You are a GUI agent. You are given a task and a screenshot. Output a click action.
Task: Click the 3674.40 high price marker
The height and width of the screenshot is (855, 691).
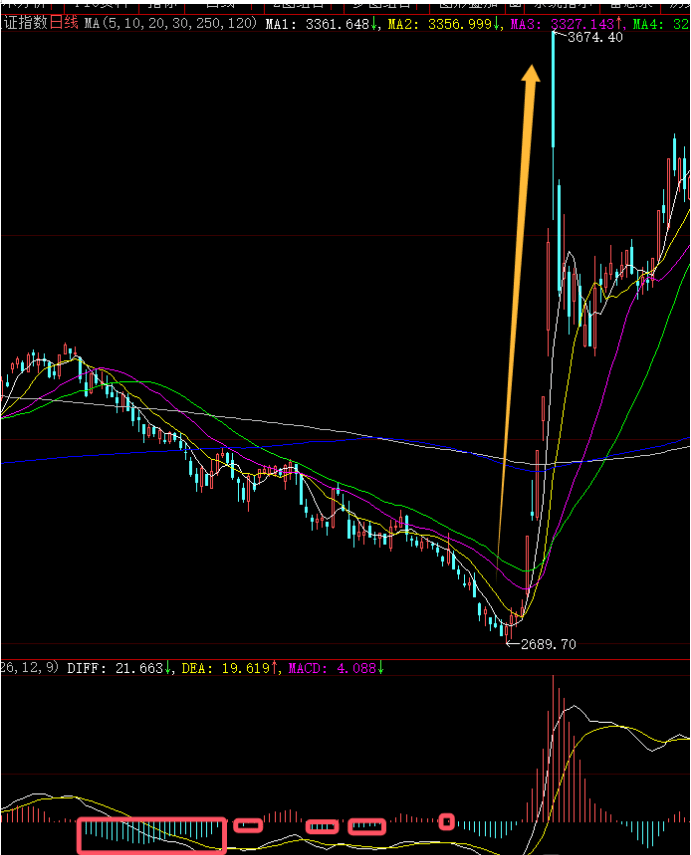(594, 38)
